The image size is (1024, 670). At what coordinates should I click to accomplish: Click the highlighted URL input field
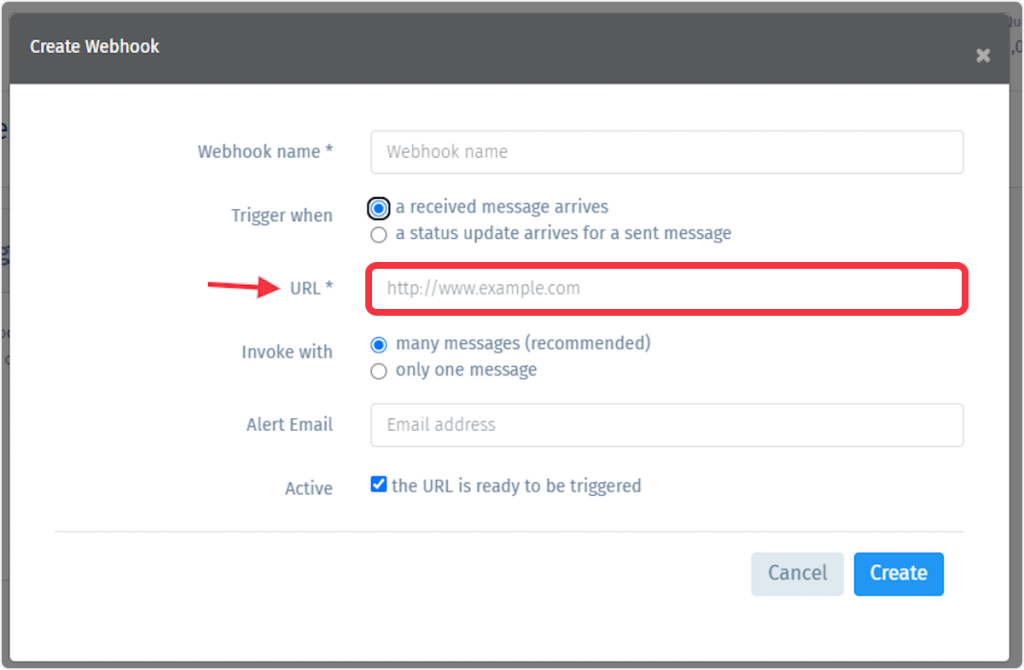[x=667, y=289]
